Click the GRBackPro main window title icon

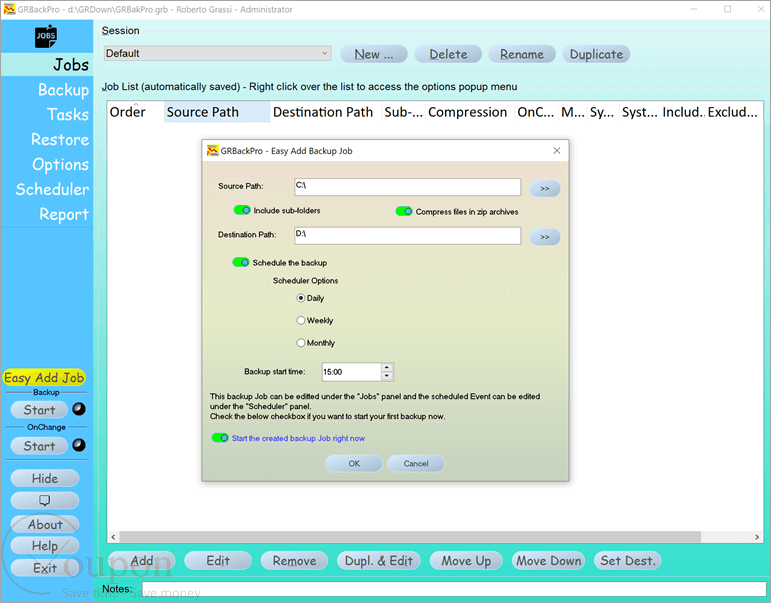coord(9,9)
